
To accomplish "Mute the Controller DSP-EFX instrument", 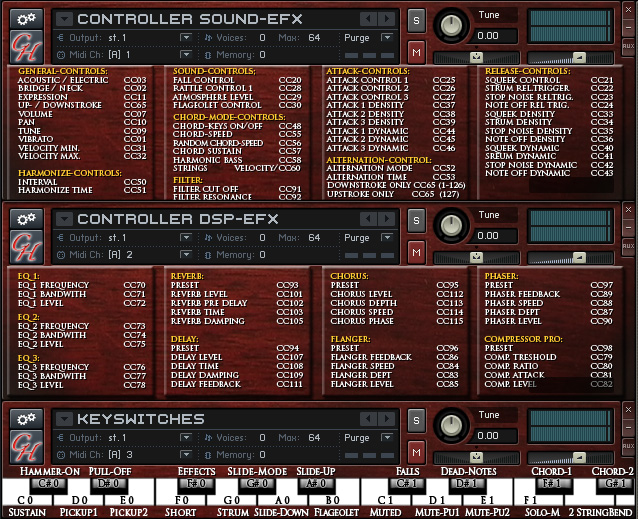I will pyautogui.click(x=416, y=252).
